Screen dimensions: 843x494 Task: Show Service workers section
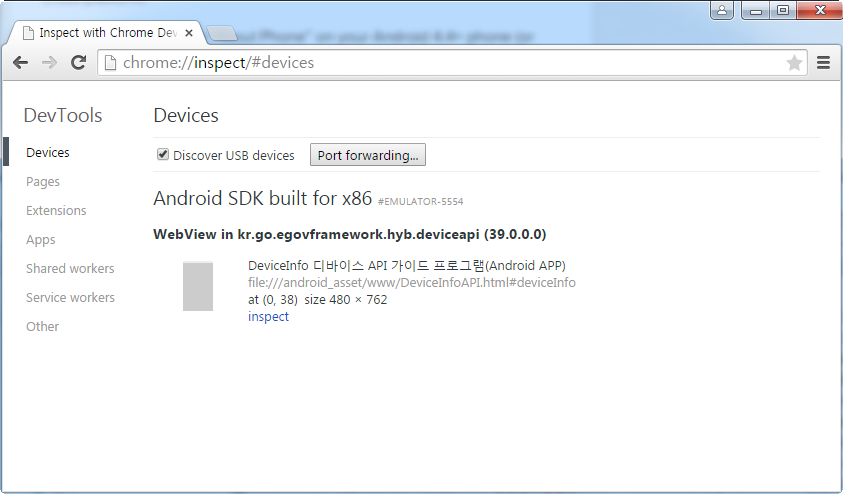tap(70, 297)
